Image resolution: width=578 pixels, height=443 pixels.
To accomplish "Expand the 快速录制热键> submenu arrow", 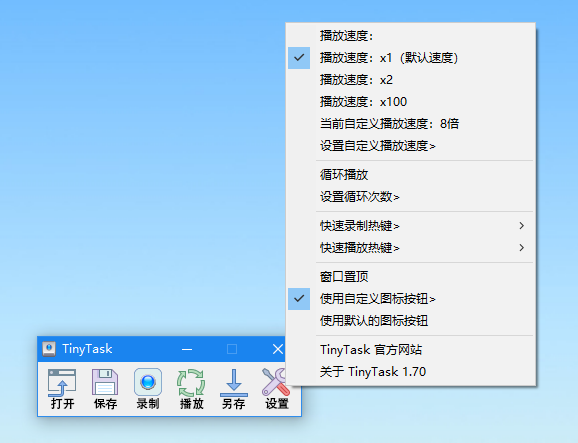I will coord(522,226).
